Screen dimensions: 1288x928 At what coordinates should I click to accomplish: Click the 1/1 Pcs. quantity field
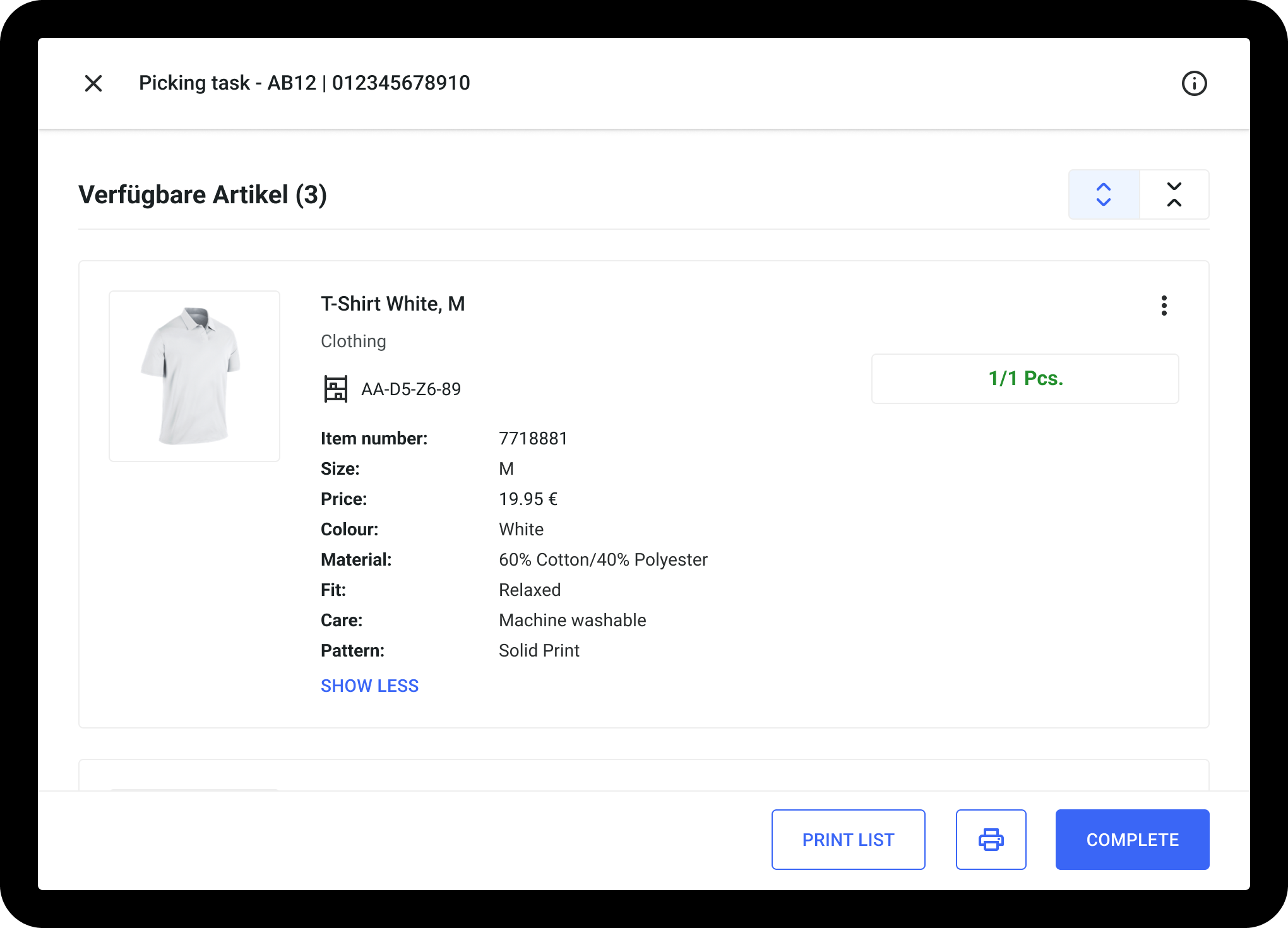click(1025, 379)
